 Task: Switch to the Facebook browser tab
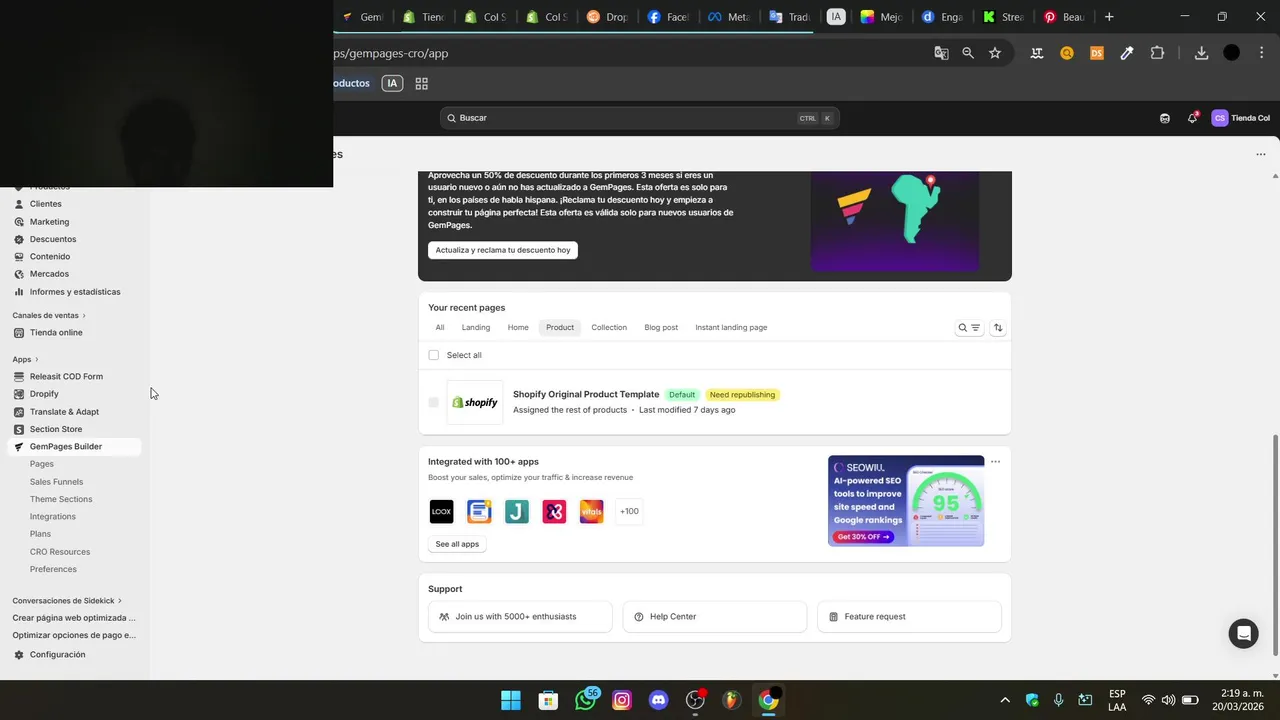[669, 17]
